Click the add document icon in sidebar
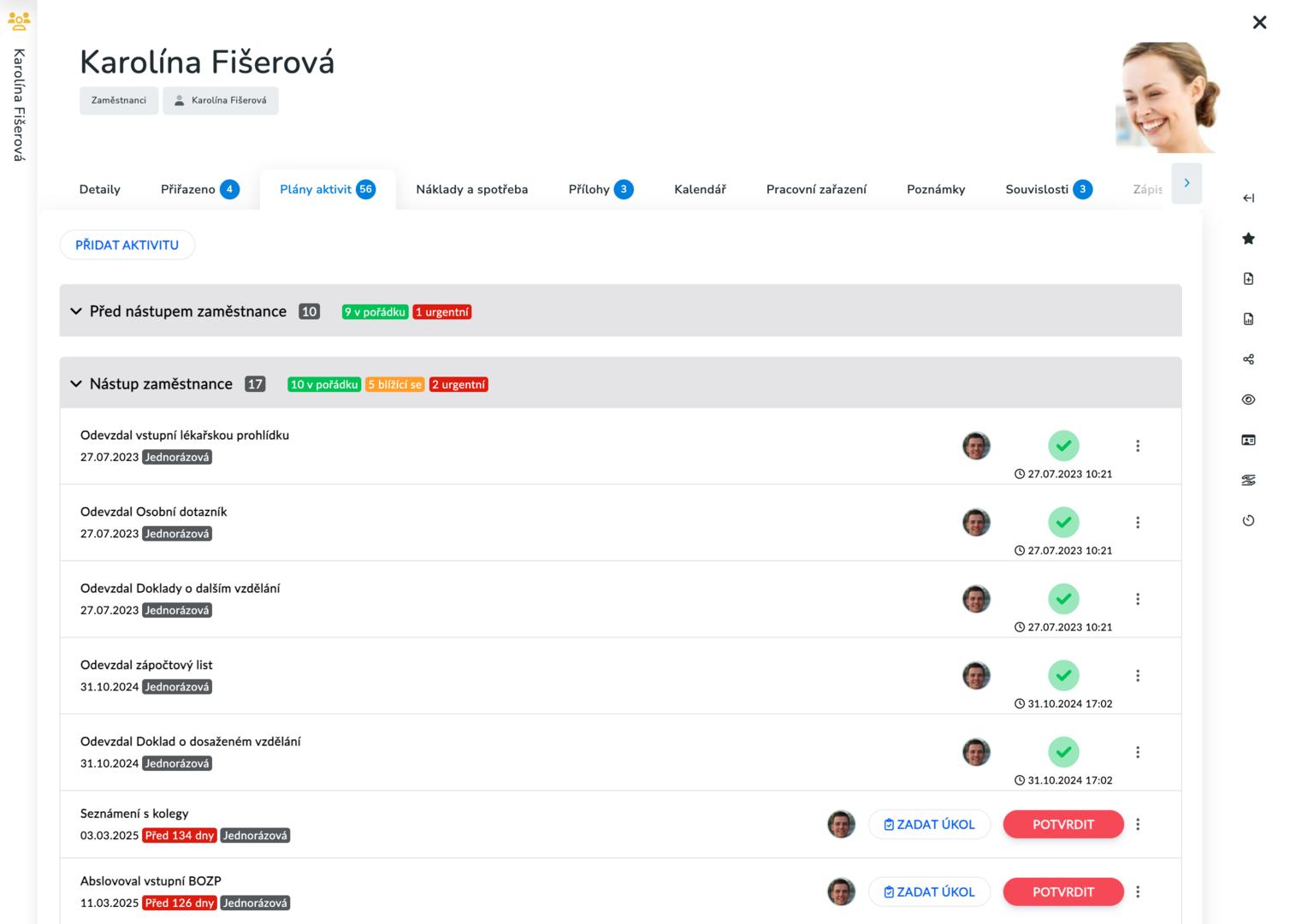This screenshot has height=924, width=1290. pyautogui.click(x=1248, y=279)
